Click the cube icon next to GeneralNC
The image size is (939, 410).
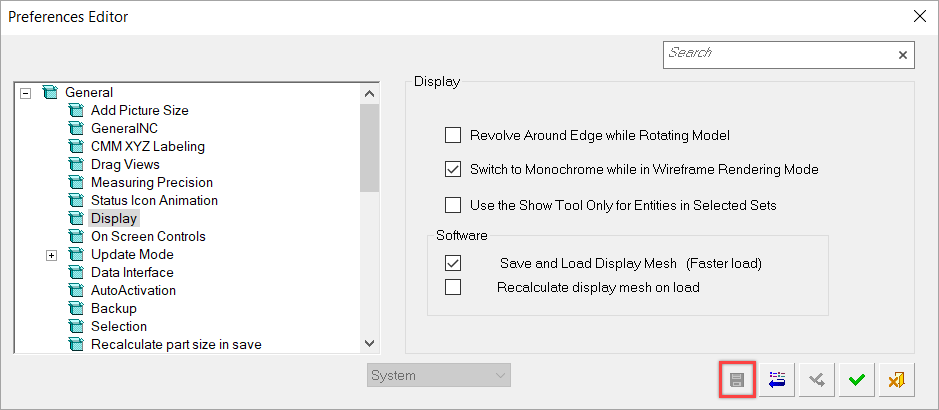pos(75,129)
